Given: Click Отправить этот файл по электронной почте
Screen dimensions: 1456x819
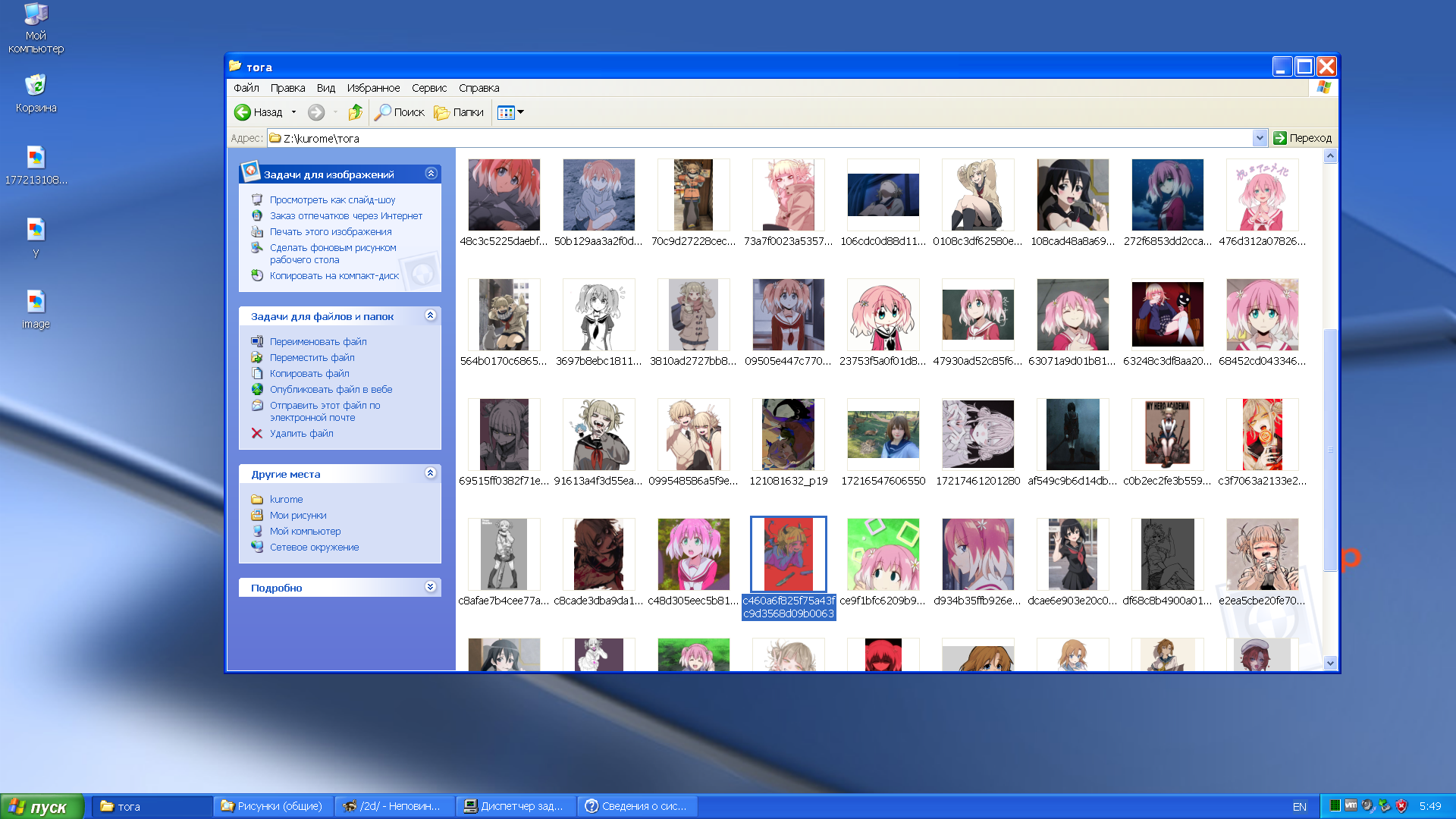Looking at the screenshot, I should [x=325, y=412].
